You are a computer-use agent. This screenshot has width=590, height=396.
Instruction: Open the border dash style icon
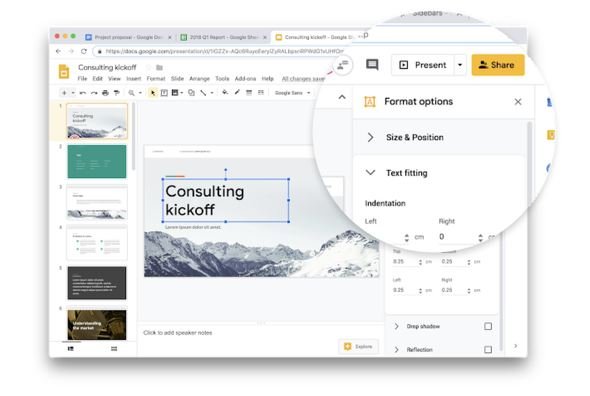coord(261,92)
